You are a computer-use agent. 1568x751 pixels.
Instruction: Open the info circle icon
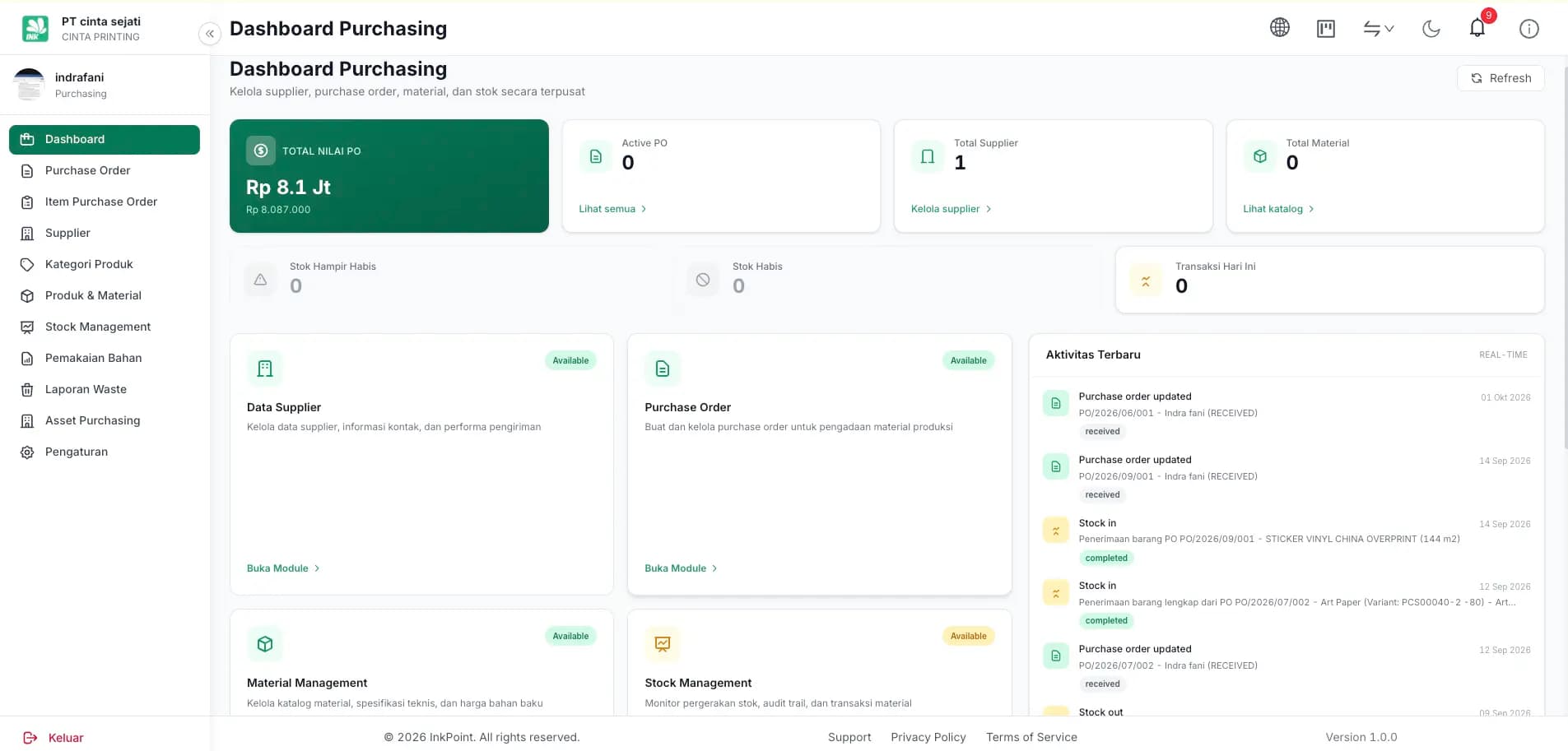point(1529,29)
